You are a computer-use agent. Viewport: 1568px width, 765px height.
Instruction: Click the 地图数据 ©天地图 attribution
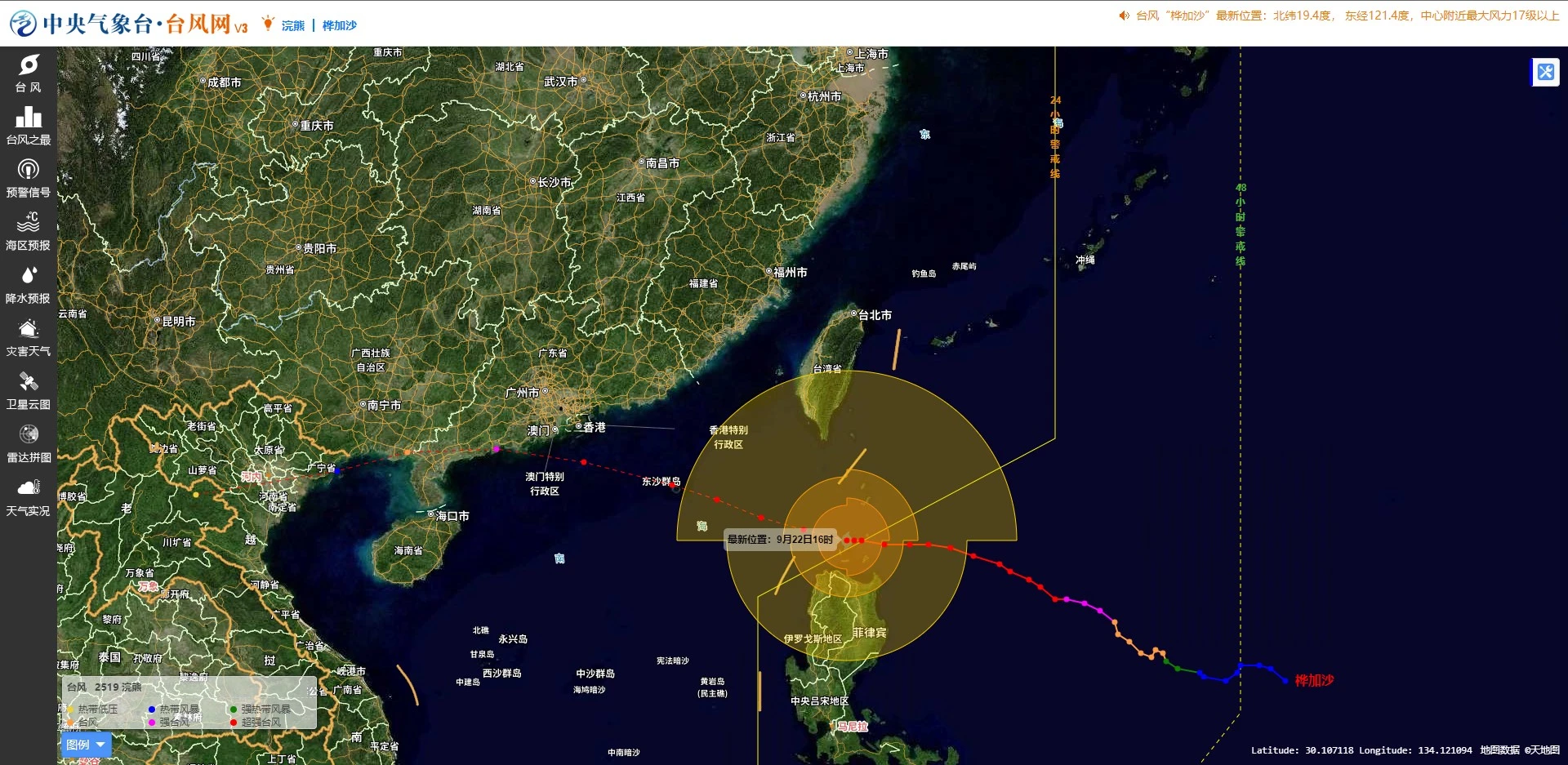1520,750
